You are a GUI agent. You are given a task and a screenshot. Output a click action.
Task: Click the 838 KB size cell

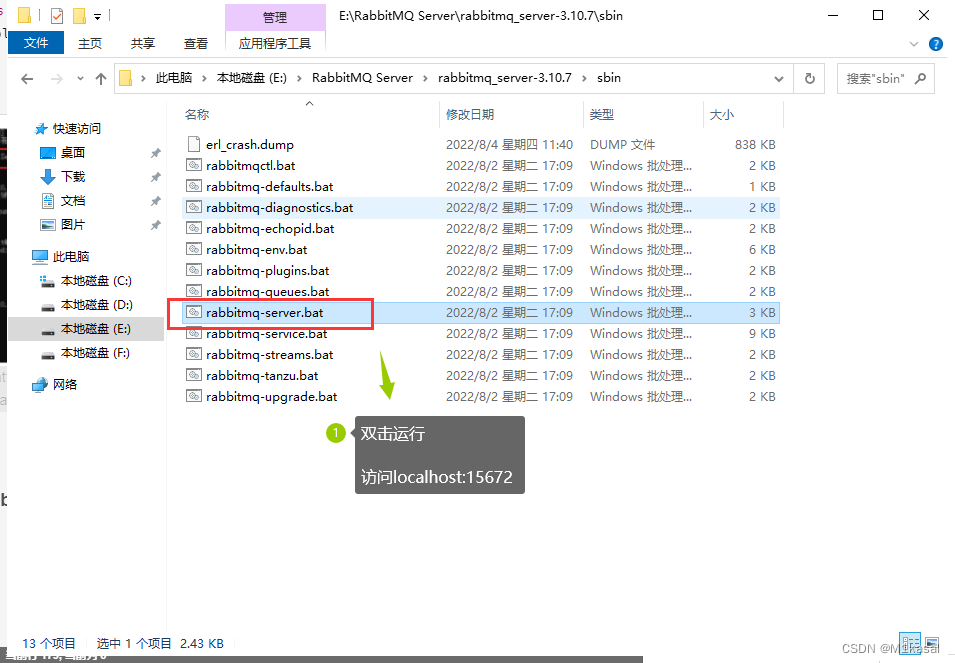point(755,144)
